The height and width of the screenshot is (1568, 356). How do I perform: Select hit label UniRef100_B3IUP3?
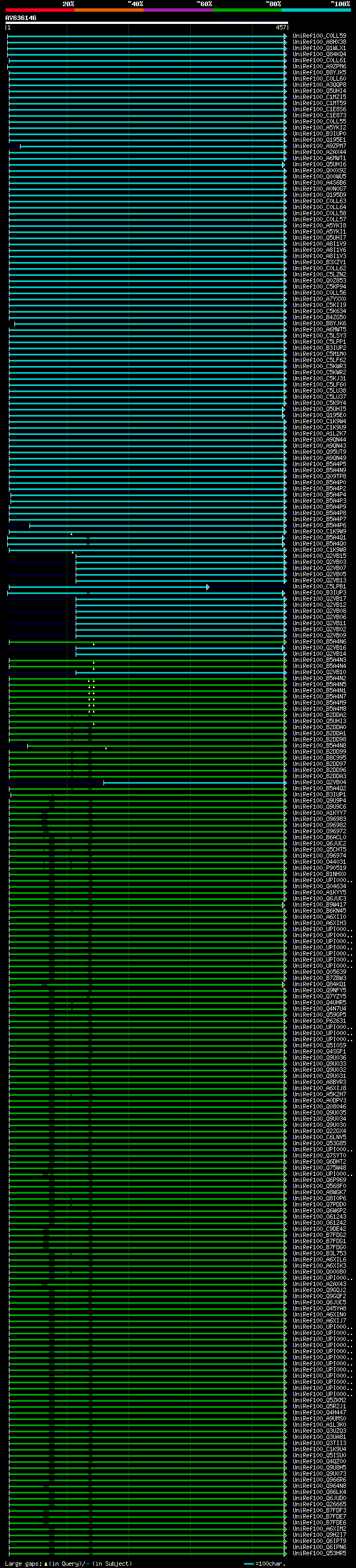tap(319, 593)
